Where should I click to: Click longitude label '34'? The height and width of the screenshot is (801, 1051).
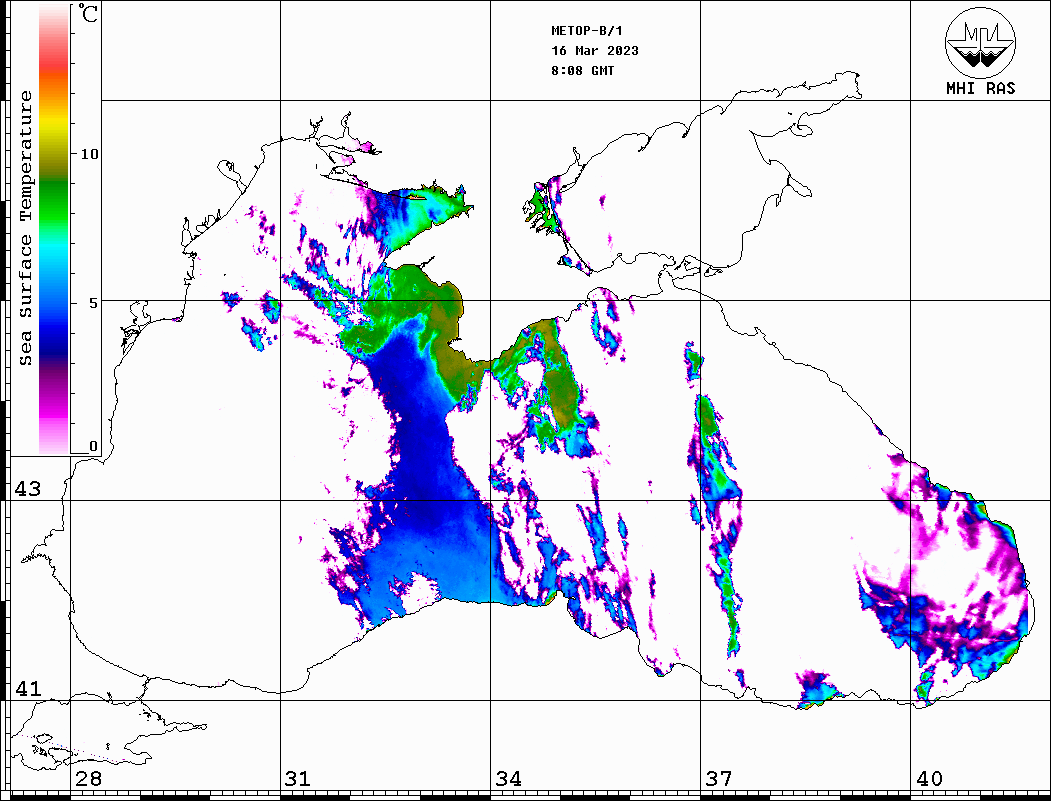508,778
